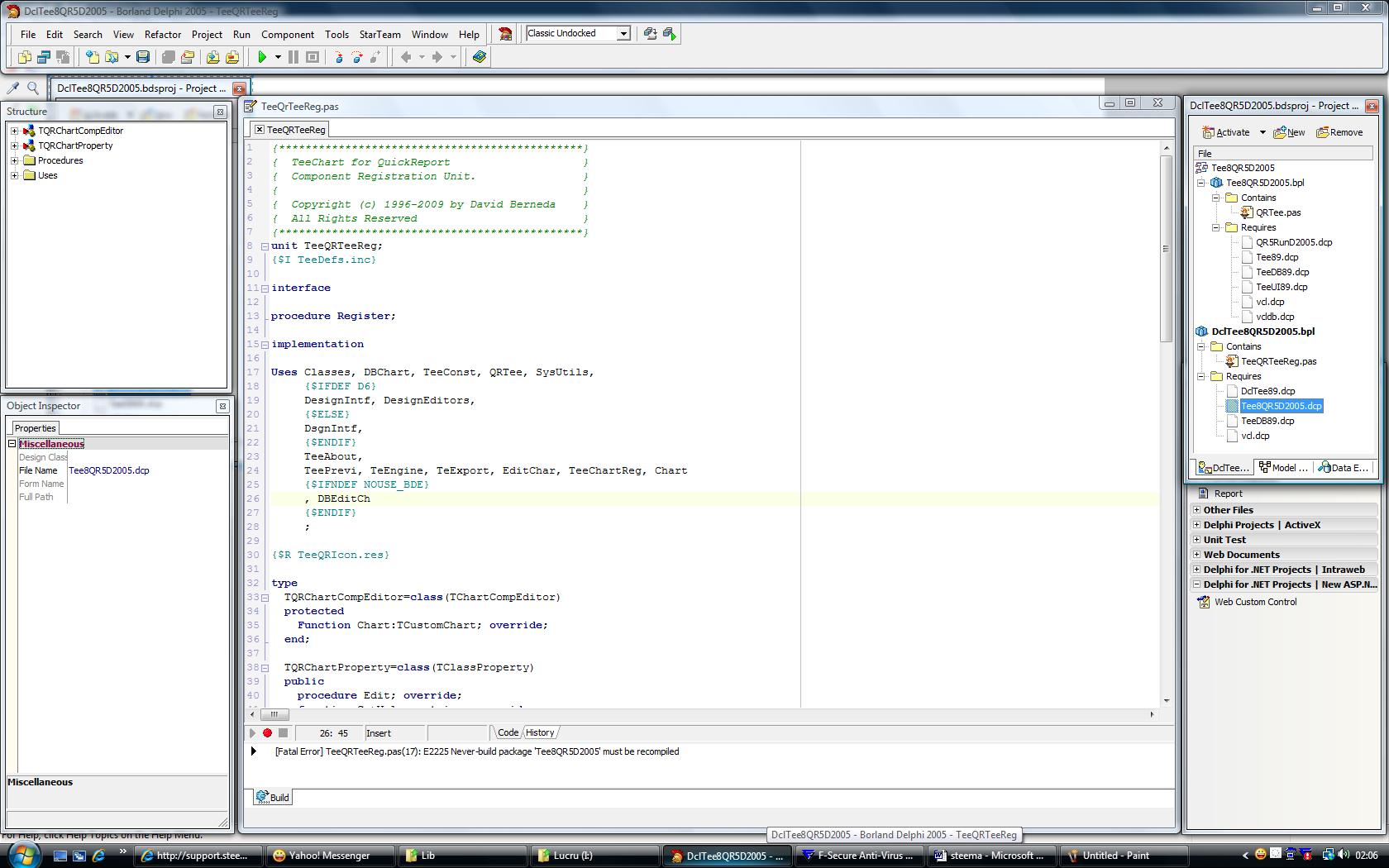This screenshot has height=868, width=1389.
Task: Open Yahoo! Messenger from taskbar
Action: tap(332, 856)
